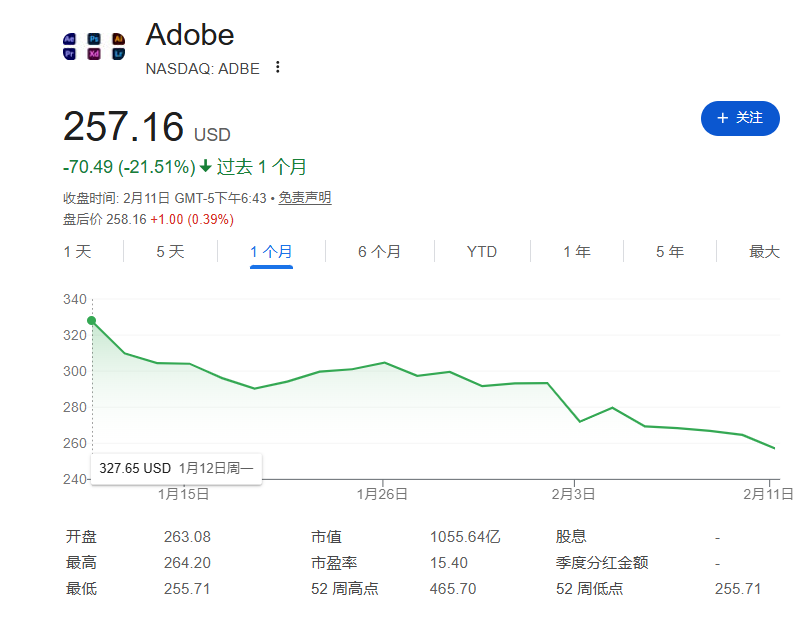Switch to the 1 天 range tab
Viewport: 801px width, 620px height.
[77, 252]
